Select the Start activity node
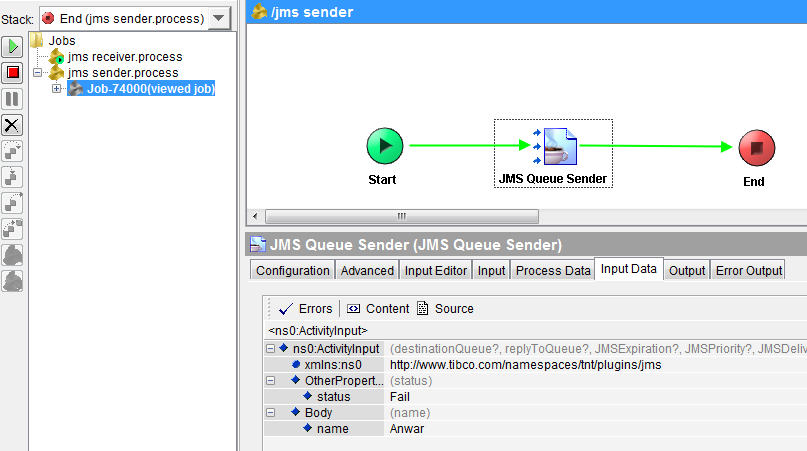 coord(384,146)
